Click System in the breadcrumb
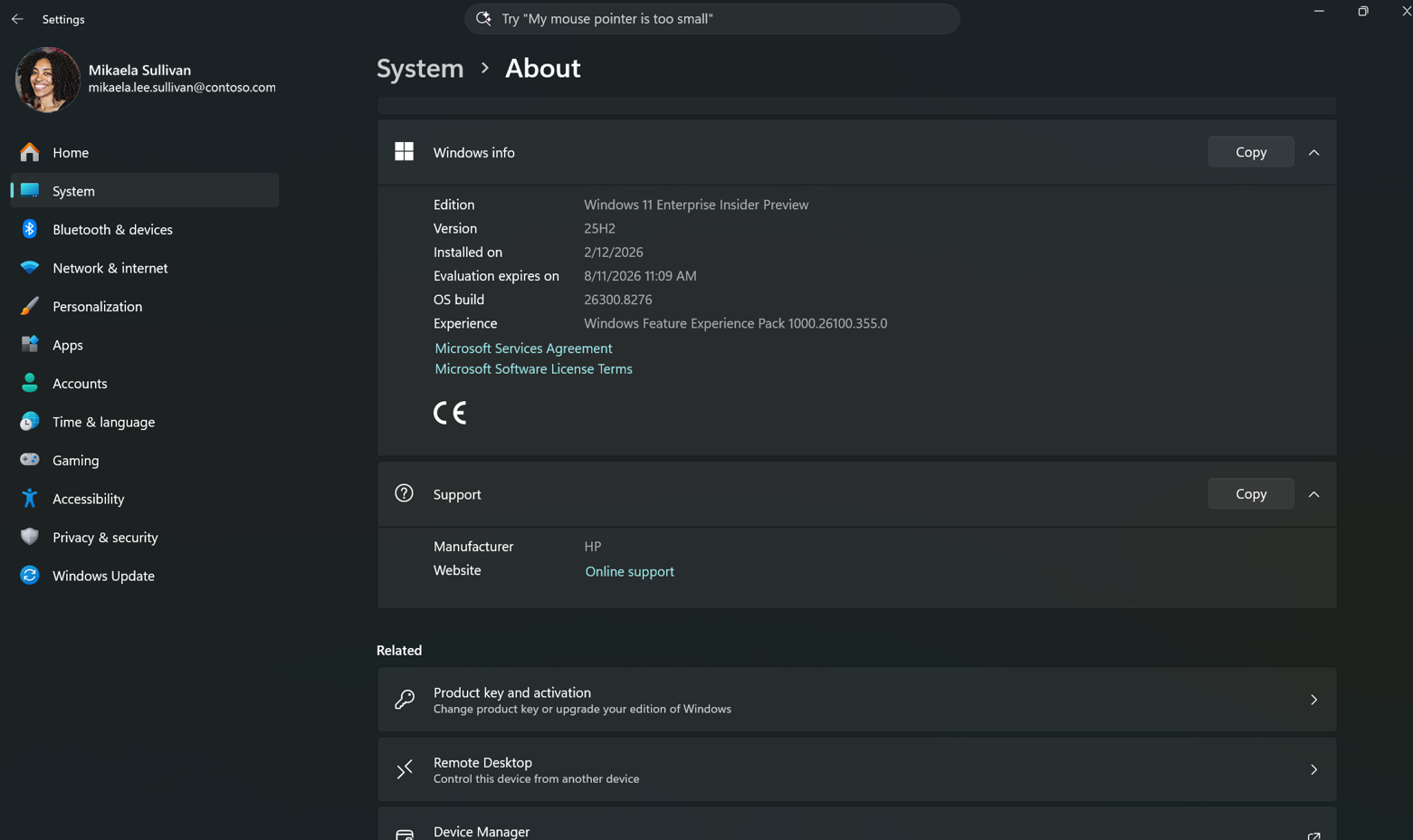Image resolution: width=1413 pixels, height=840 pixels. [420, 68]
